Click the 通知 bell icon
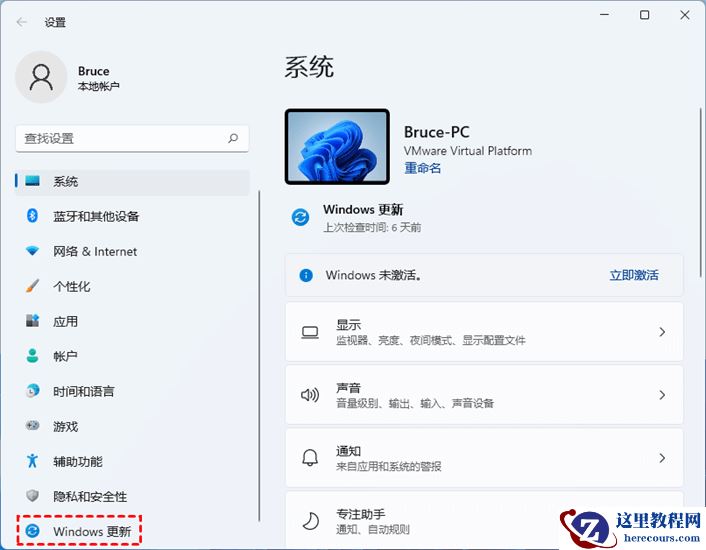 tap(310, 458)
